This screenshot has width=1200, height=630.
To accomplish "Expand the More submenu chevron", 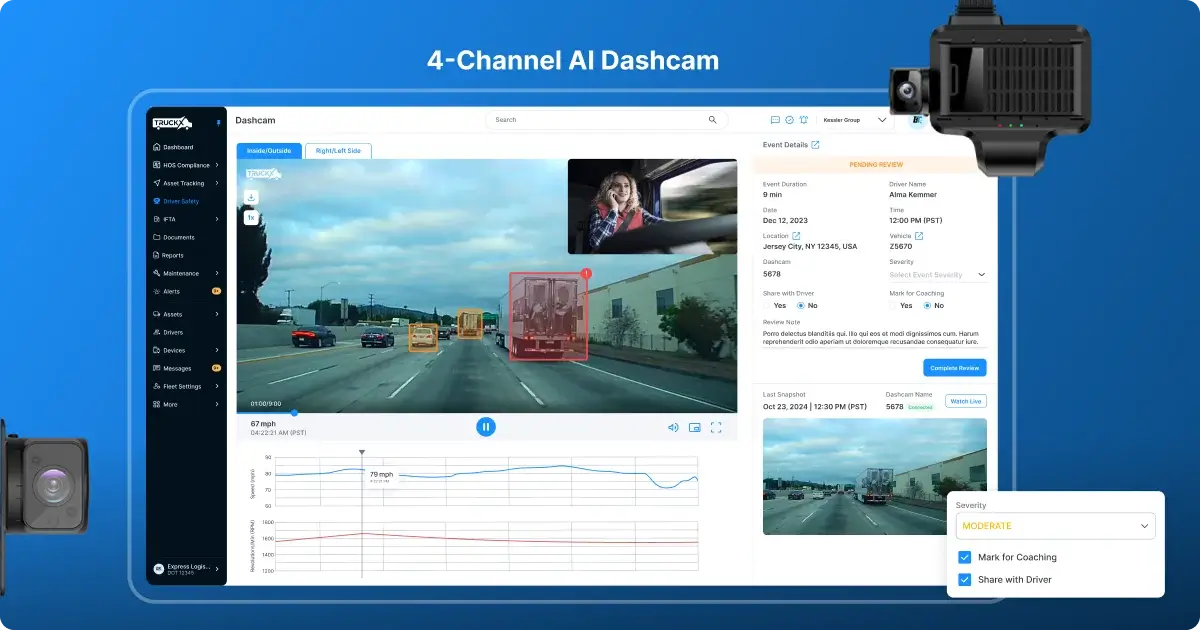I will coord(217,404).
